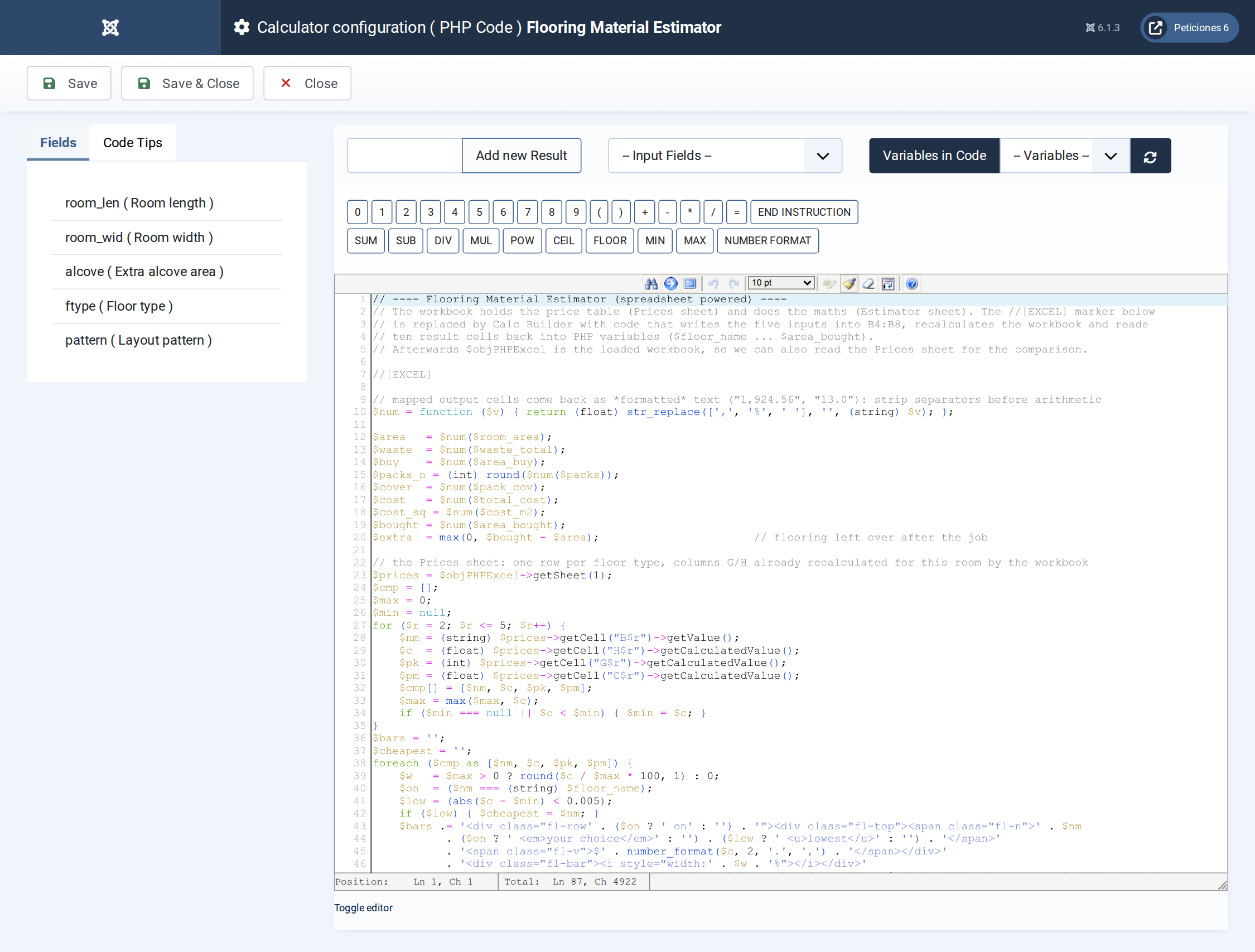Image resolution: width=1255 pixels, height=952 pixels.
Task: Click the Toggle editor link
Action: (x=363, y=908)
